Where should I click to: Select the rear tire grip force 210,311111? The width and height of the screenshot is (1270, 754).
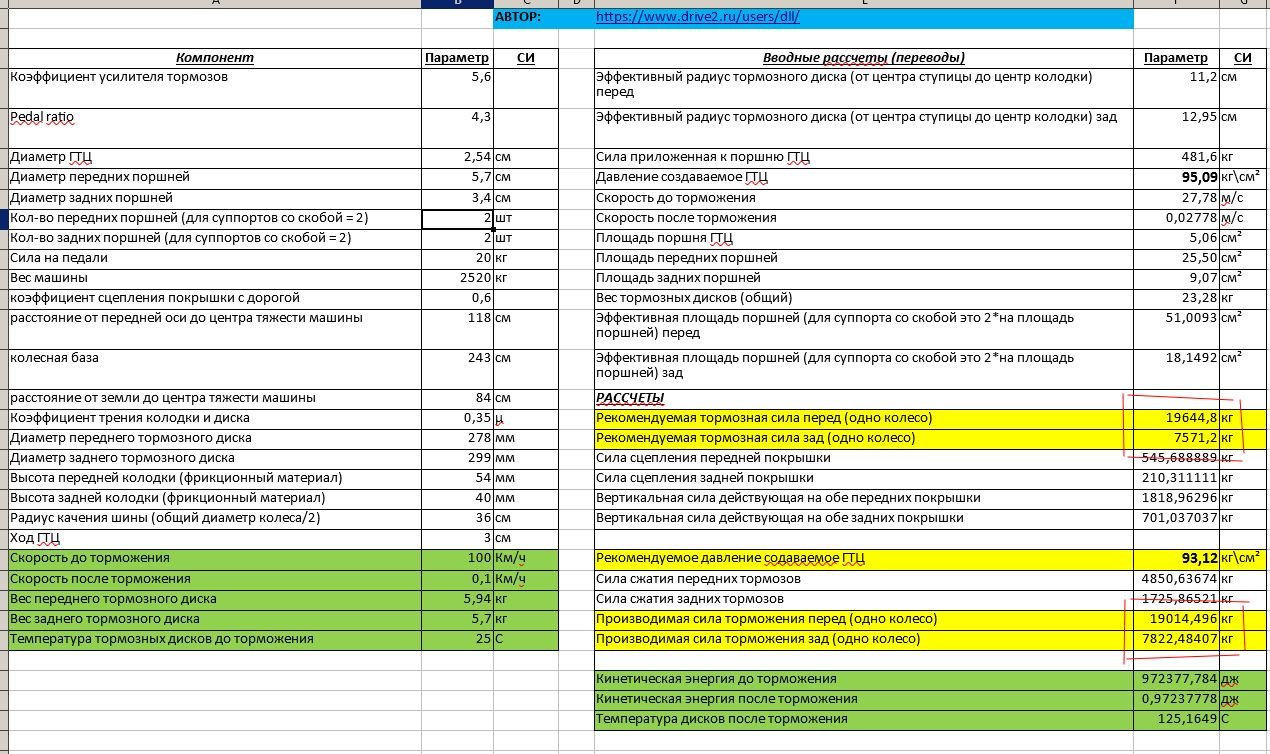tap(1176, 478)
